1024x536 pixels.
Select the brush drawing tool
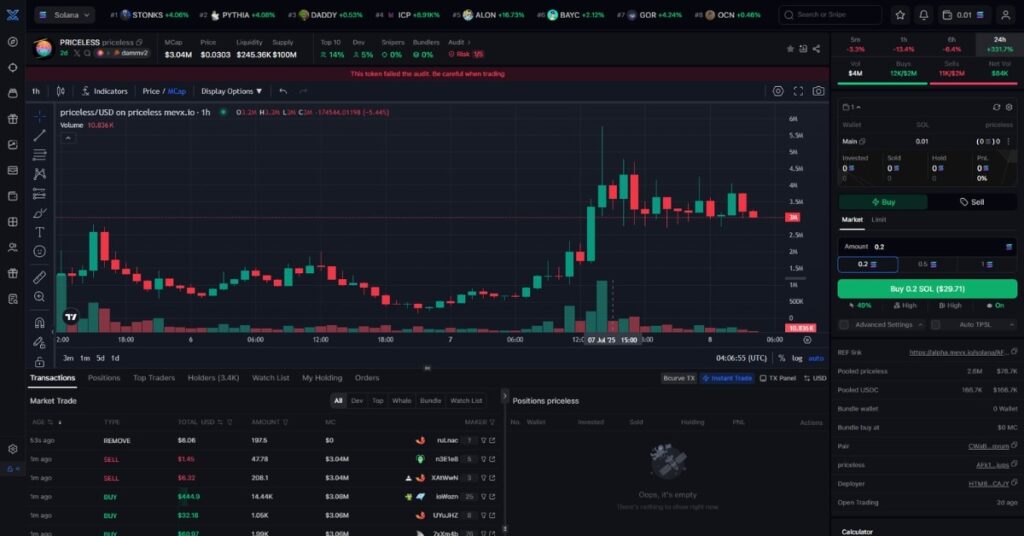(x=40, y=213)
